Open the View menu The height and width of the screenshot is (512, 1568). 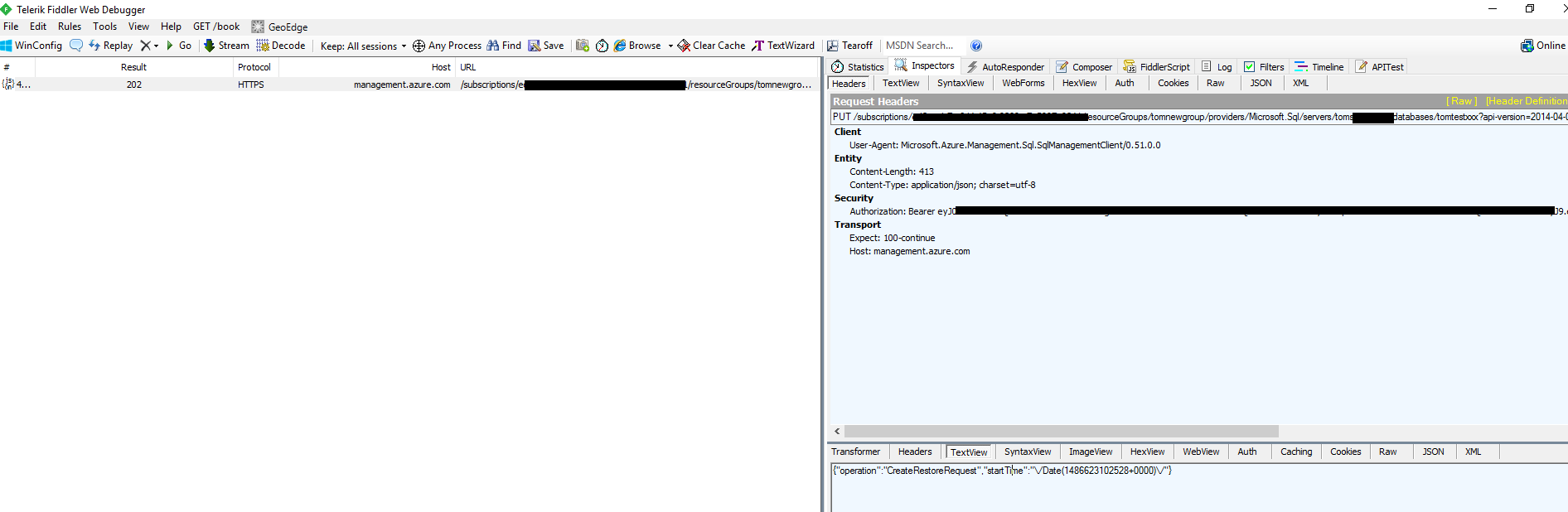click(138, 27)
